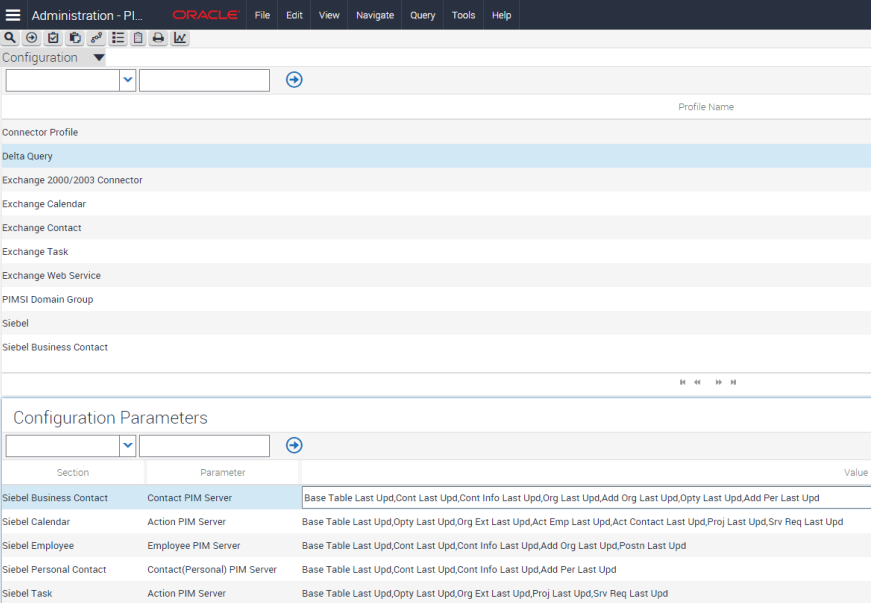Select the Exchange Task row
The height and width of the screenshot is (603, 871).
pos(436,252)
